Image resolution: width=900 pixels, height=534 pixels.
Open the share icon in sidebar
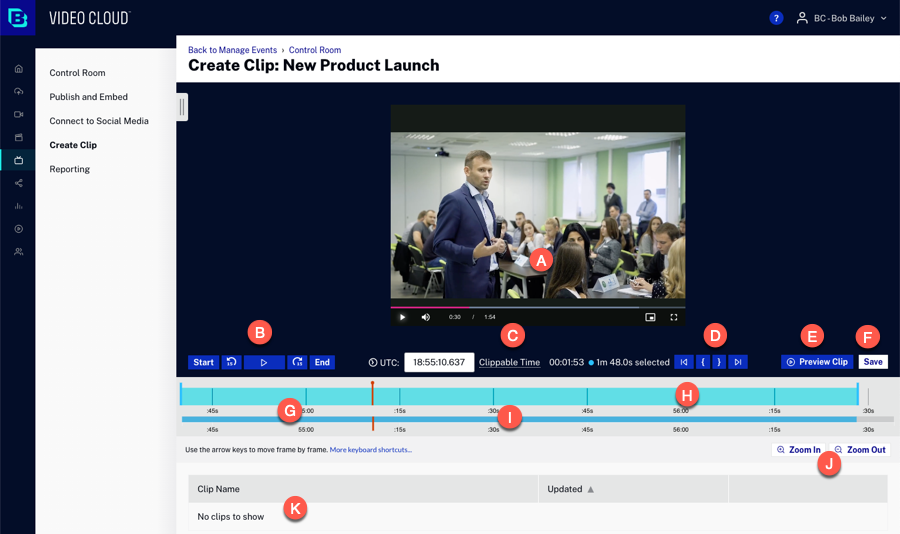18,183
